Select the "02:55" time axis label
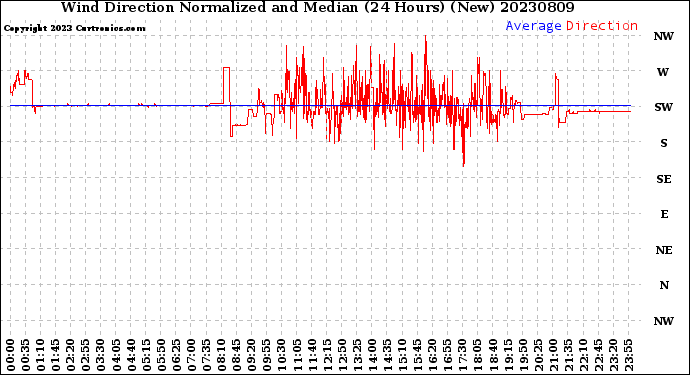Image resolution: width=690 pixels, height=375 pixels. click(86, 355)
